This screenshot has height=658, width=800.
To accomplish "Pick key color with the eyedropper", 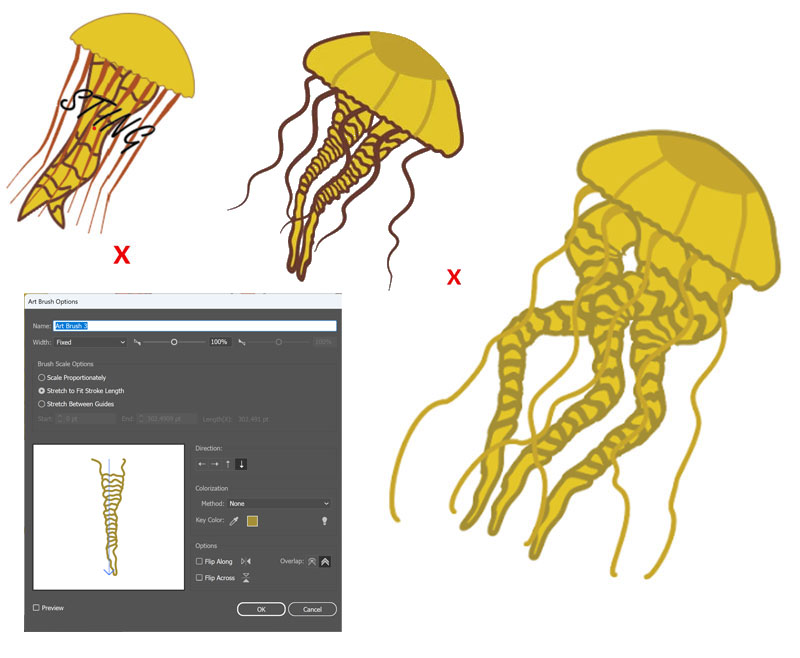I will pos(236,521).
